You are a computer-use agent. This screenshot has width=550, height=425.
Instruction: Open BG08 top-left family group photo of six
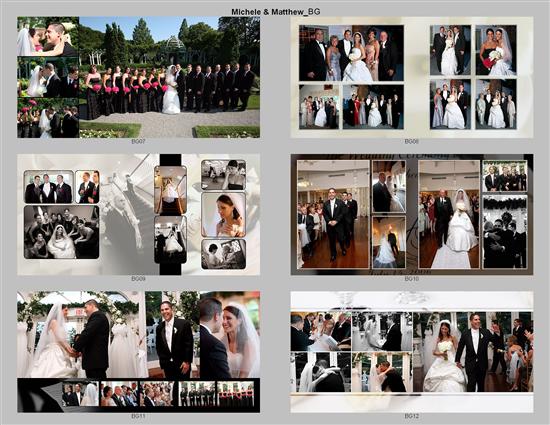click(x=351, y=53)
